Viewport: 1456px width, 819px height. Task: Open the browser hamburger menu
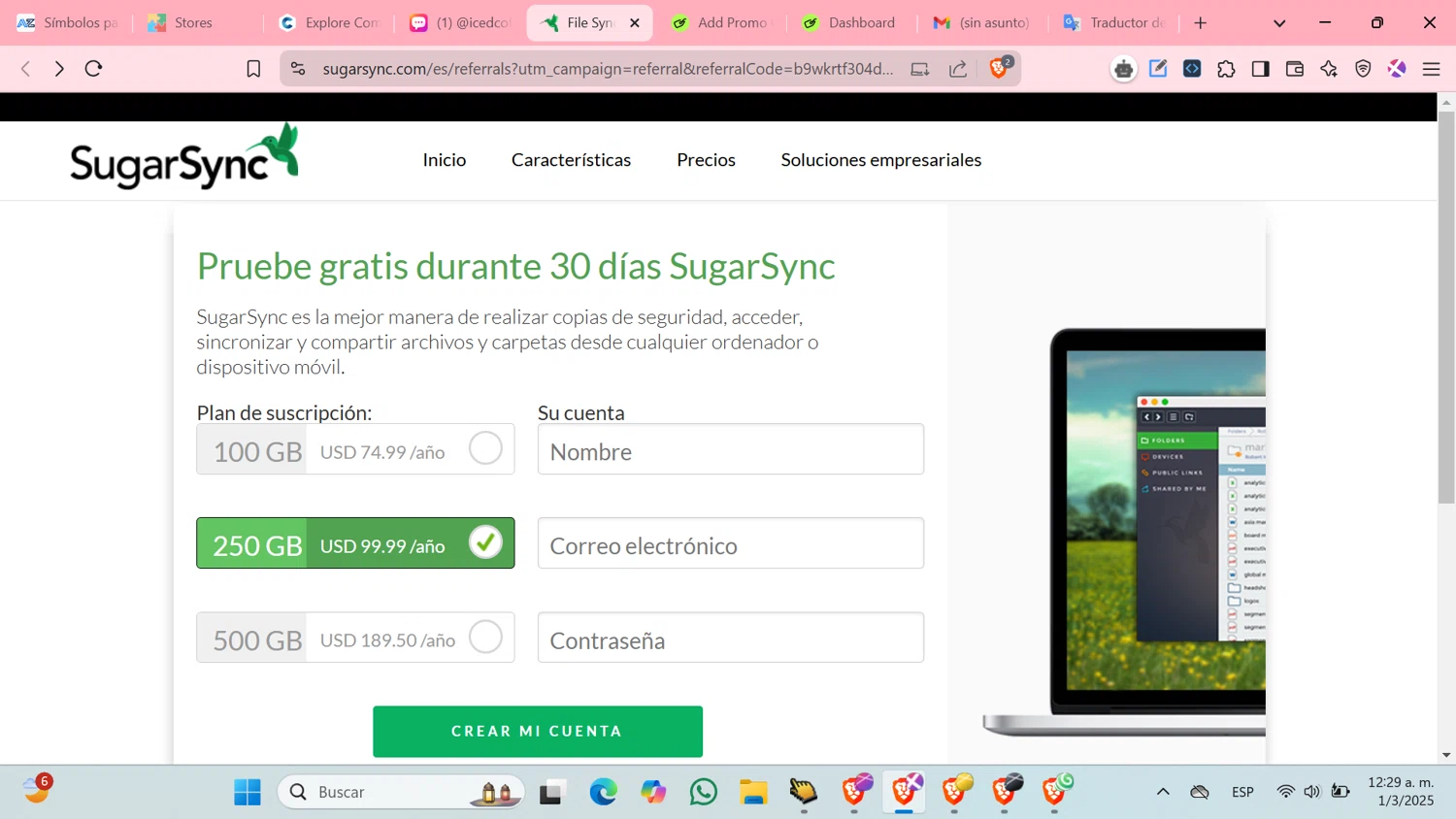1431,69
